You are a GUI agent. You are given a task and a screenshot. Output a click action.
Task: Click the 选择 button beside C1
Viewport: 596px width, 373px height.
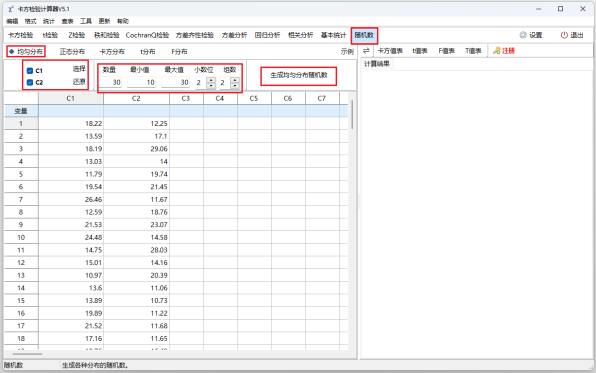coord(79,69)
